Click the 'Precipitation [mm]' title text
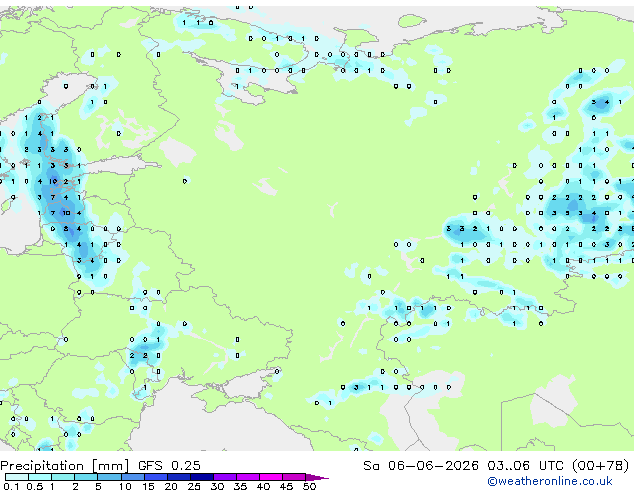The image size is (634, 490). pyautogui.click(x=65, y=466)
